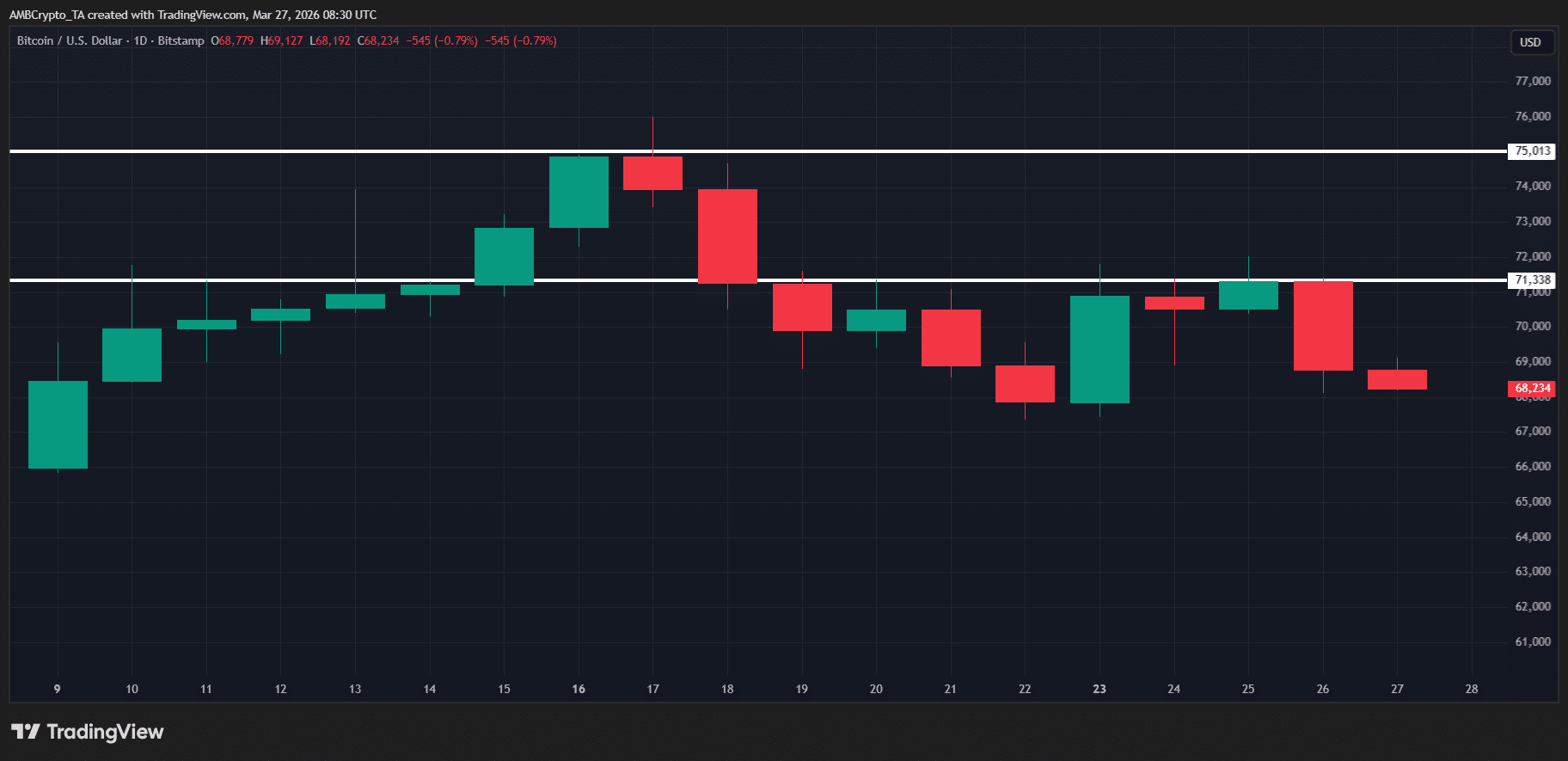This screenshot has width=1568, height=761.
Task: Click the big red candle on the 18th
Action: [727, 236]
